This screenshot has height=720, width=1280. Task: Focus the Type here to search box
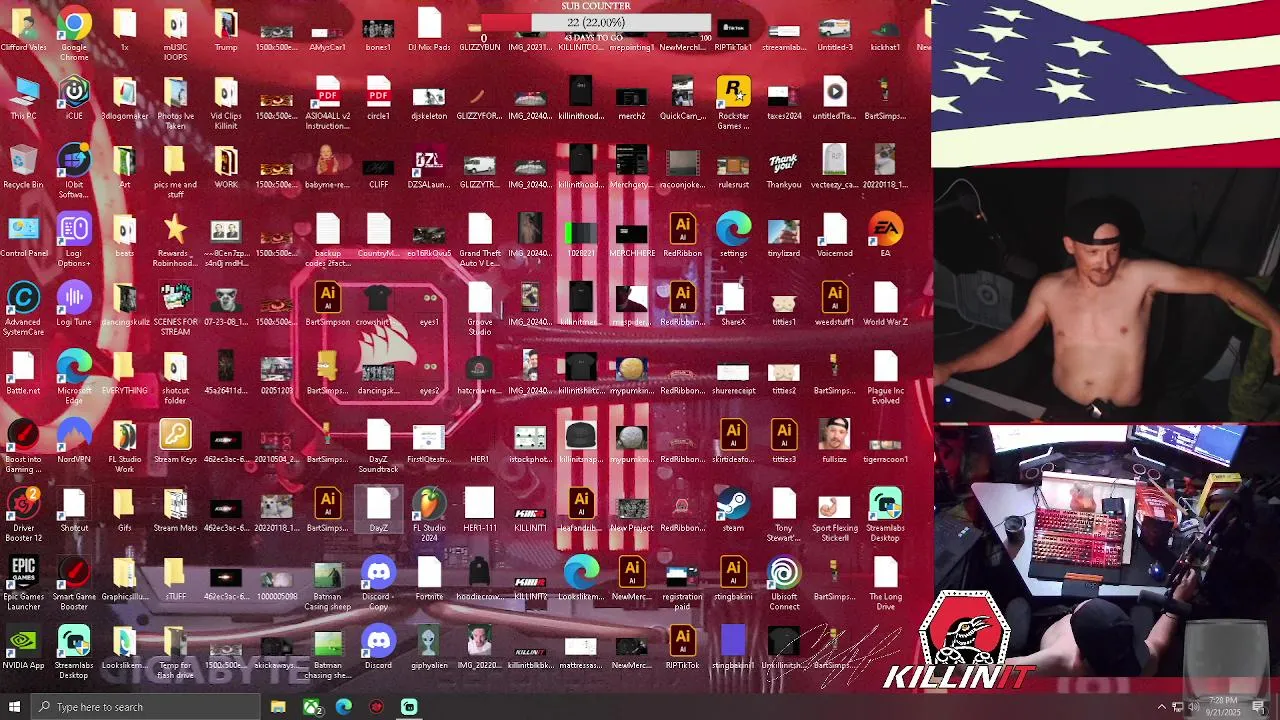coord(146,707)
